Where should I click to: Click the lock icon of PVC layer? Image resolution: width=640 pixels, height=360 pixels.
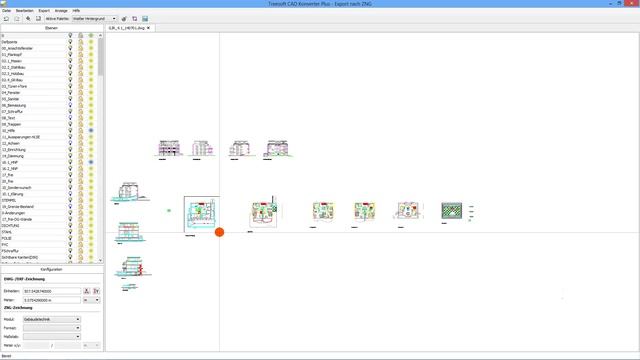click(x=80, y=244)
